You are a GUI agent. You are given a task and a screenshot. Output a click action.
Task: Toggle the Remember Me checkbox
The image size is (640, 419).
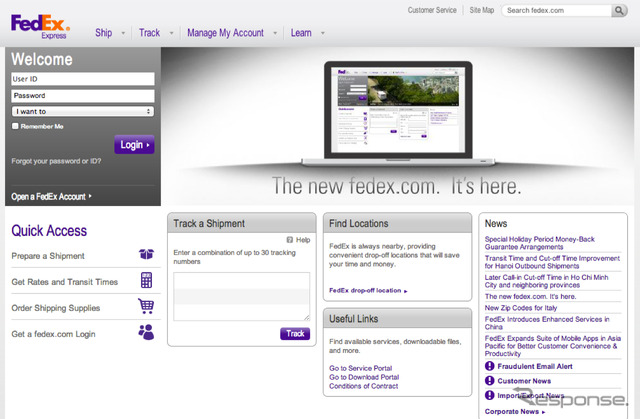click(15, 126)
